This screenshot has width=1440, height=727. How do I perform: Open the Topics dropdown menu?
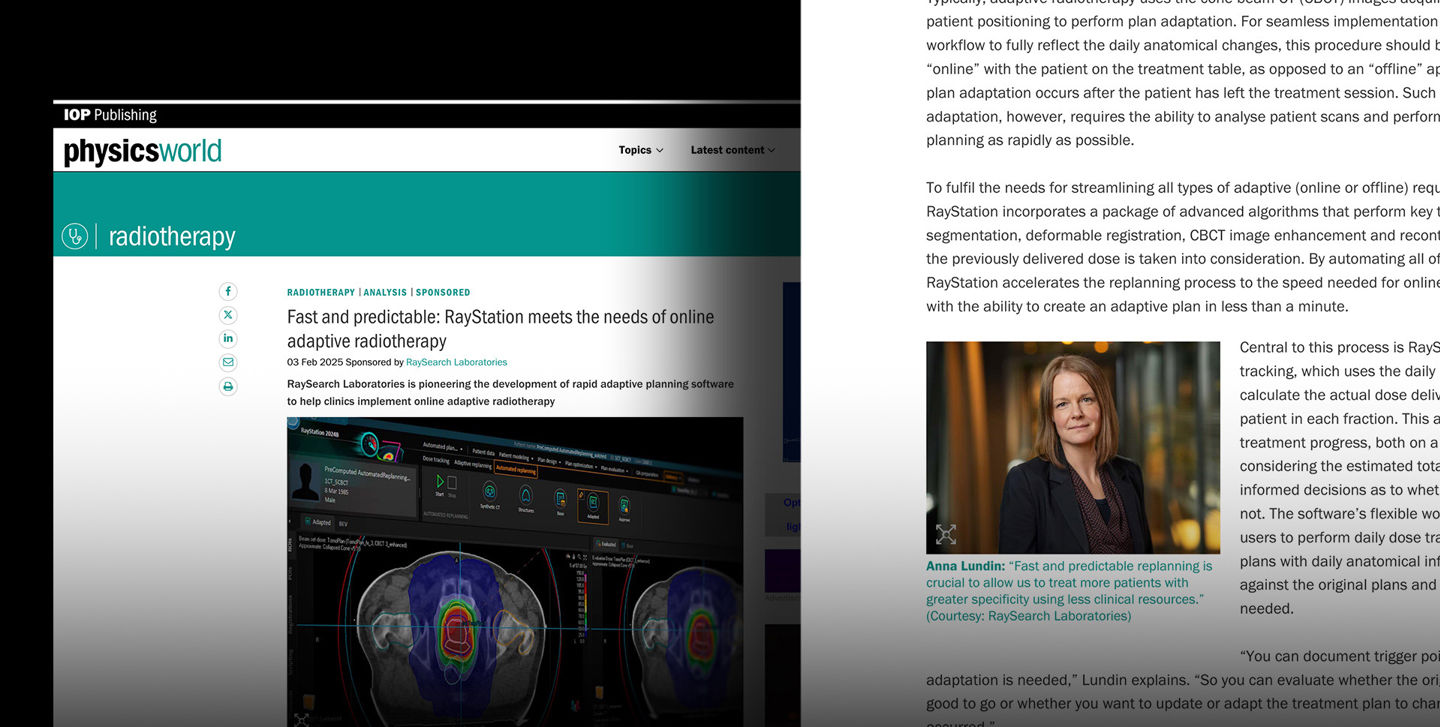640,150
